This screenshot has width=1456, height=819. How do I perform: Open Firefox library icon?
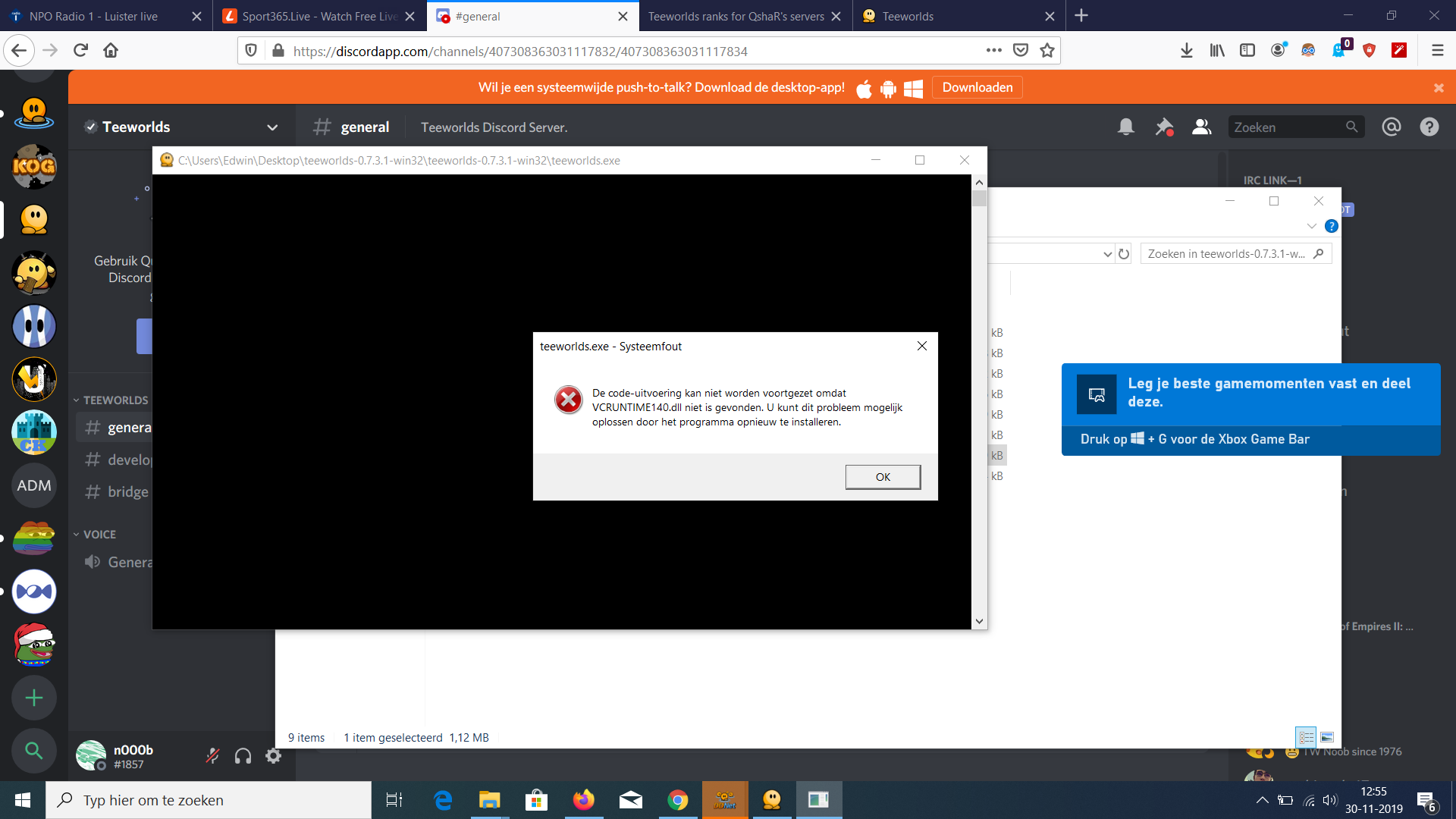click(x=1217, y=51)
